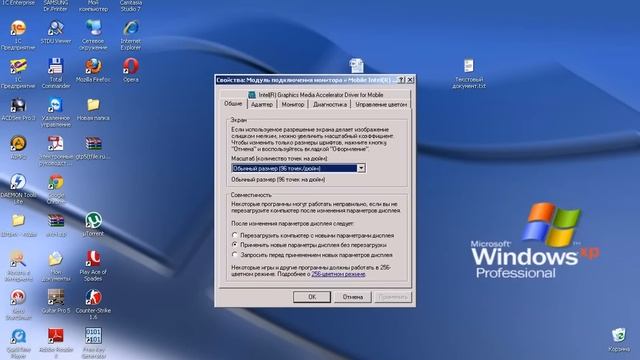Switch to the Управление цветом tab

[x=381, y=104]
